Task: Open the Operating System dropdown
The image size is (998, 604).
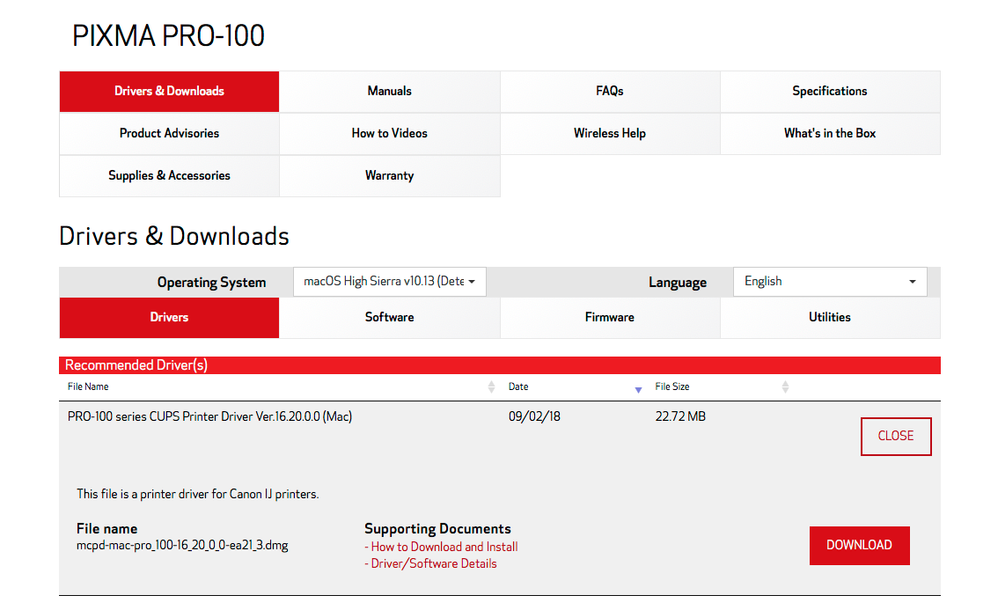Action: [x=389, y=282]
